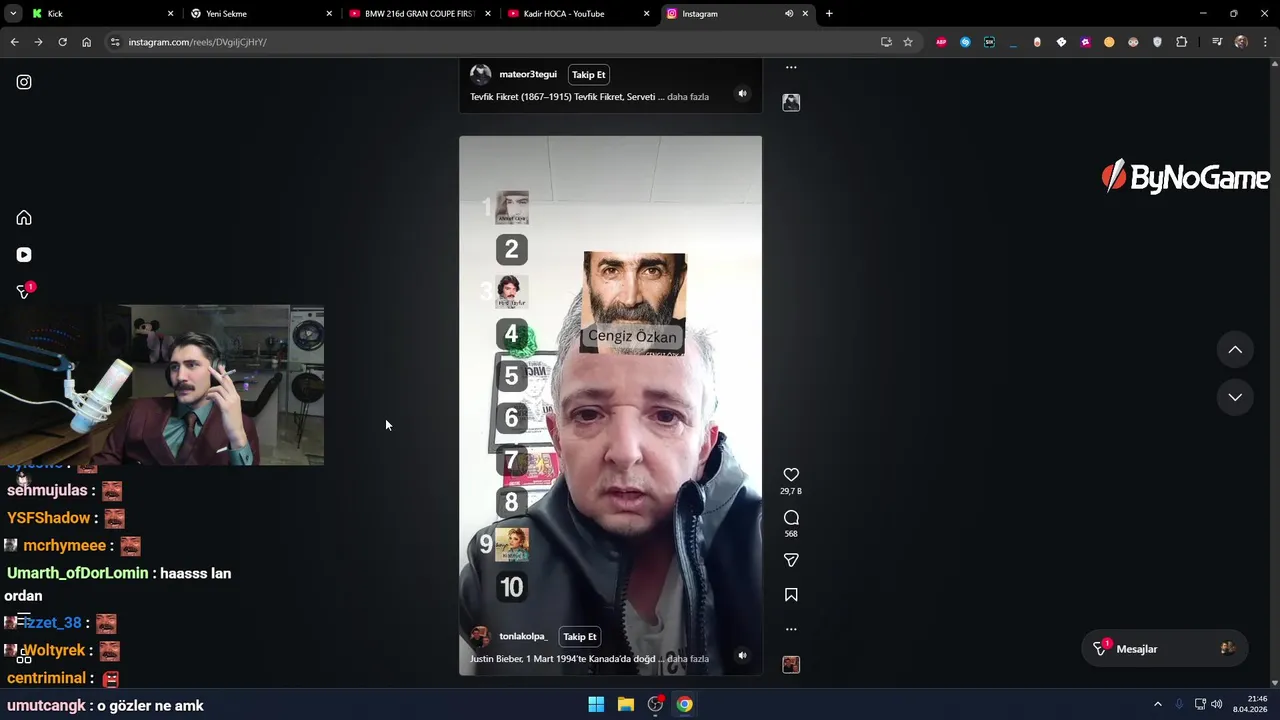The width and height of the screenshot is (1280, 720).
Task: Go forward in browser history
Action: coord(38,42)
